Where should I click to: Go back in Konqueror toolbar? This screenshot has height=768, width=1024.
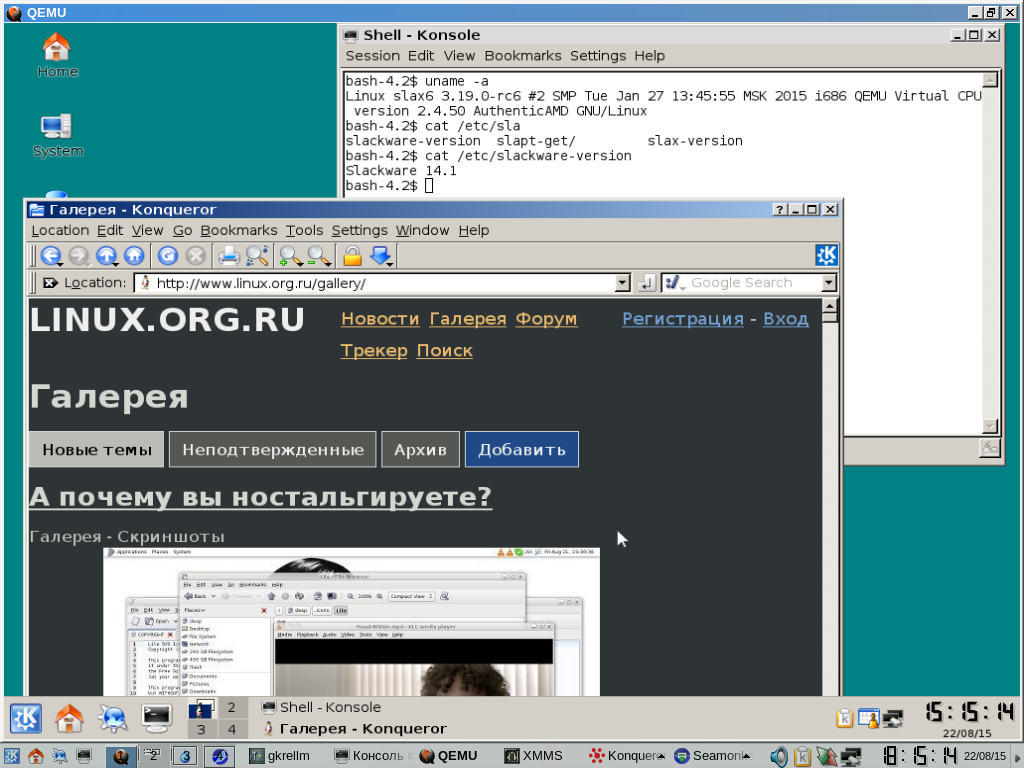[51, 256]
